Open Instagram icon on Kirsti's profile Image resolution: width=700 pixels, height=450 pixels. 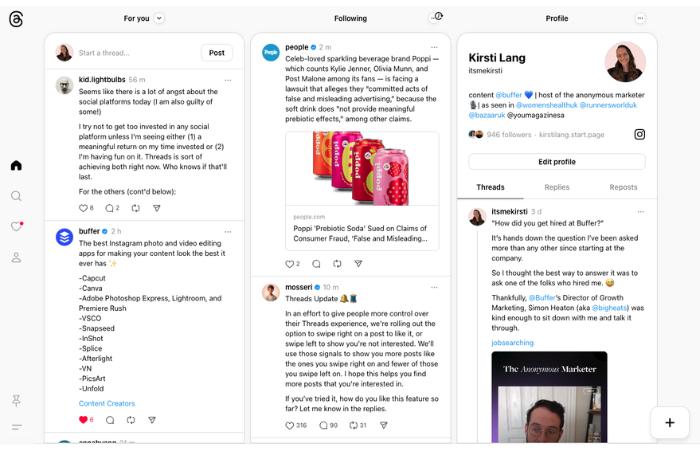pos(639,134)
